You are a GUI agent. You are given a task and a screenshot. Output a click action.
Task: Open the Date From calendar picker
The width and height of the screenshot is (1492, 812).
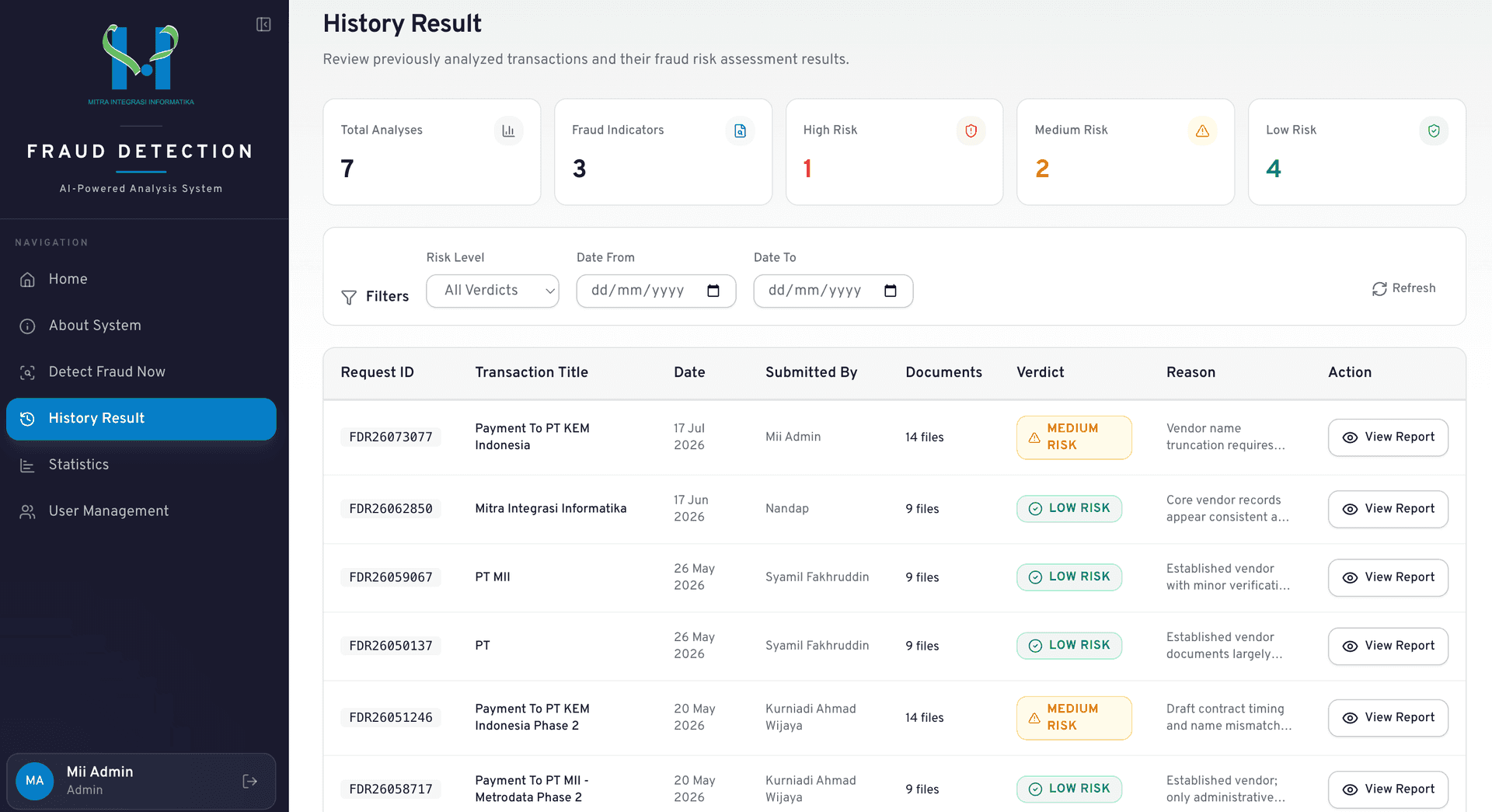tap(713, 291)
